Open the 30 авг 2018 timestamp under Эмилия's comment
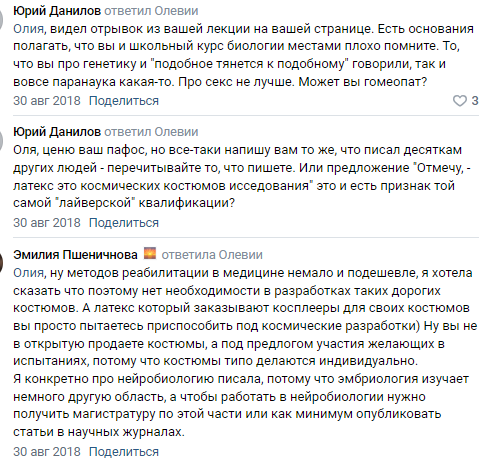The height and width of the screenshot is (464, 493). click(47, 452)
